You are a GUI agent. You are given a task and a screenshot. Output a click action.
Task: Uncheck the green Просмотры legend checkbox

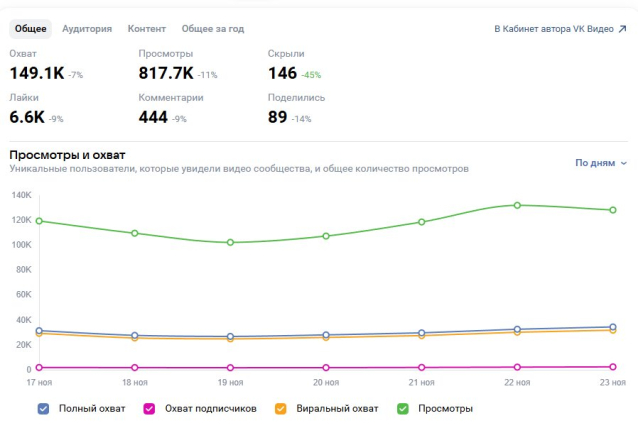point(403,408)
